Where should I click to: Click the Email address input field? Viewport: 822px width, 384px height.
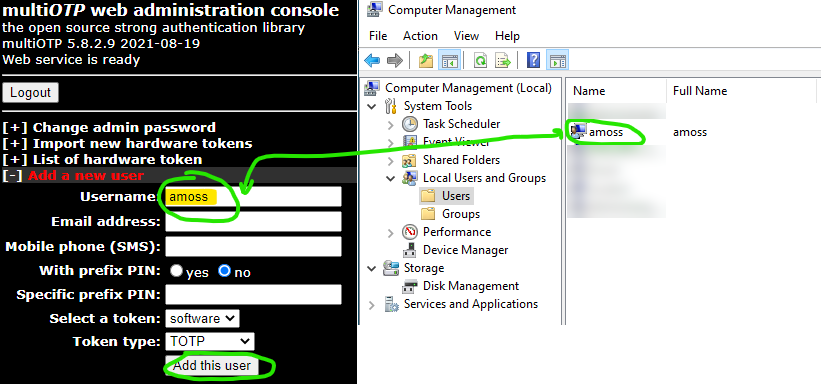[x=253, y=221]
